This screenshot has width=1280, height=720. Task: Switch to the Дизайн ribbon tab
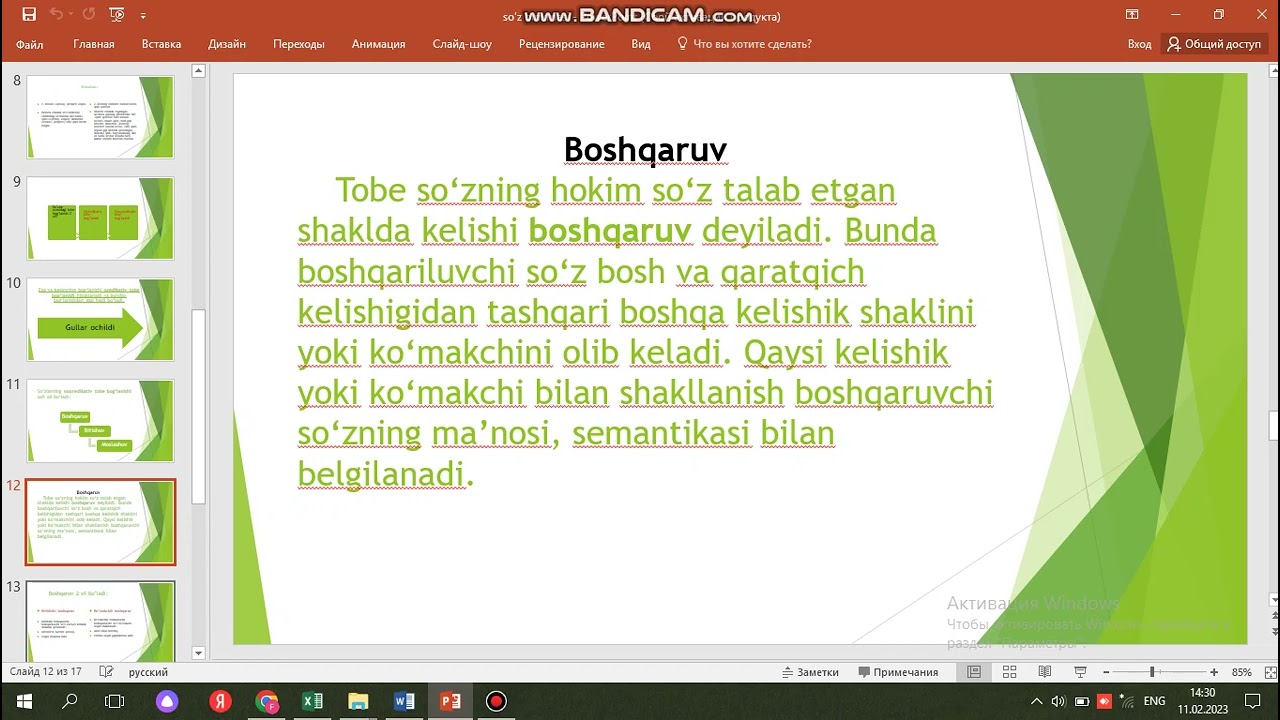(x=227, y=44)
